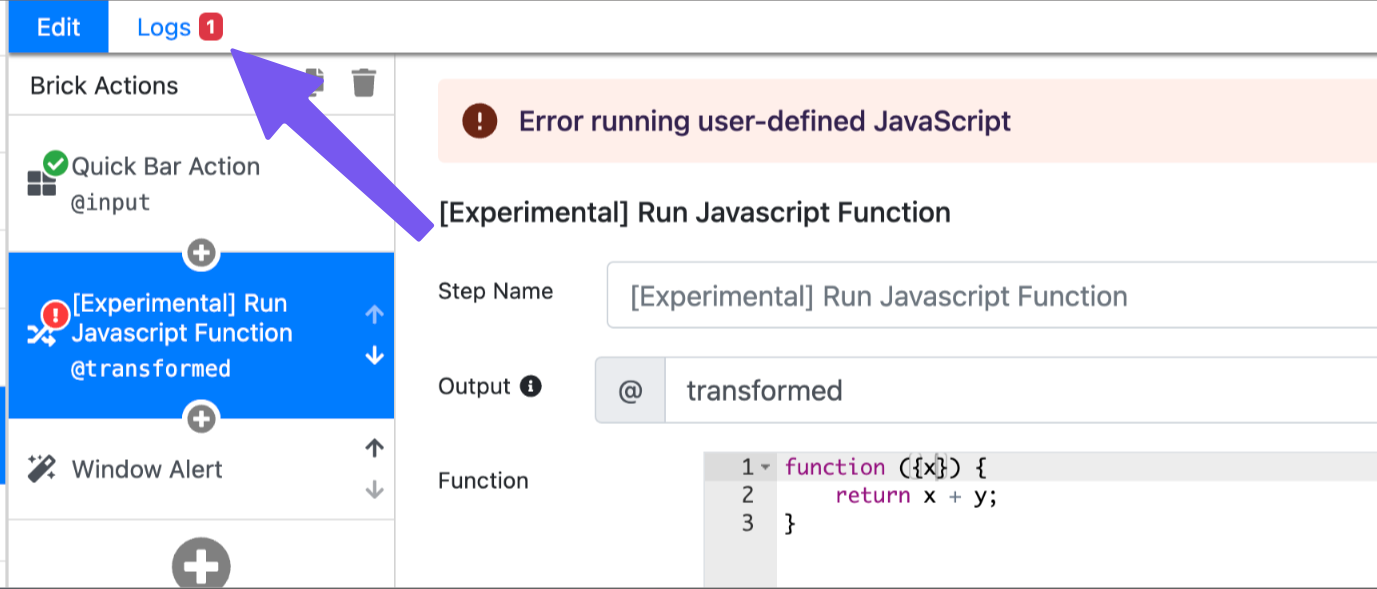Click the 'return x + y' code line
The width and height of the screenshot is (1377, 589).
click(x=916, y=496)
